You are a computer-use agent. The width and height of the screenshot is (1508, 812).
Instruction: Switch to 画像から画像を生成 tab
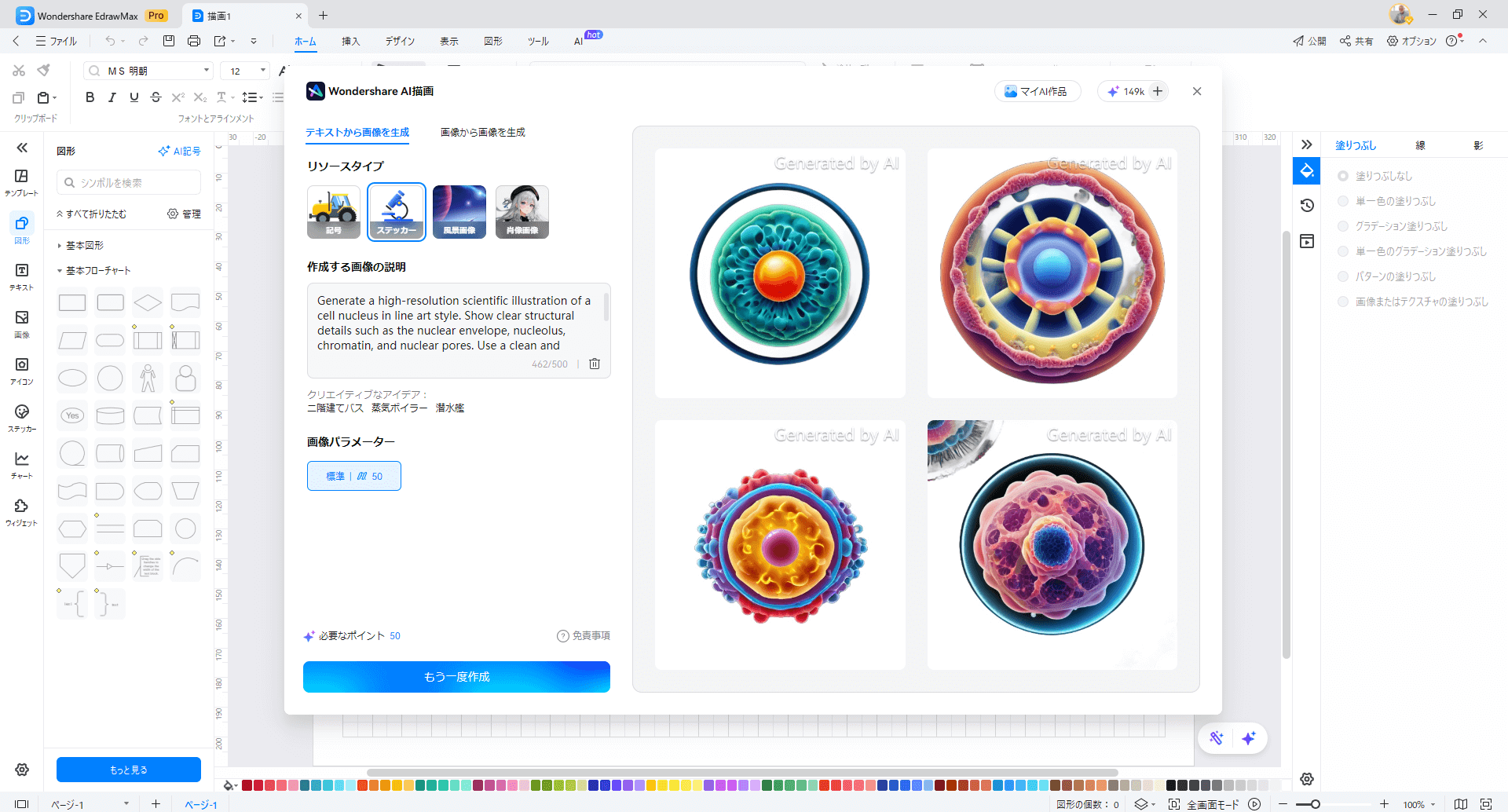[x=482, y=133]
